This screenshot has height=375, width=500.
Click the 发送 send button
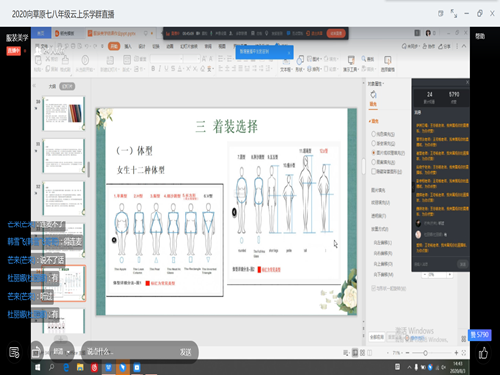185,352
